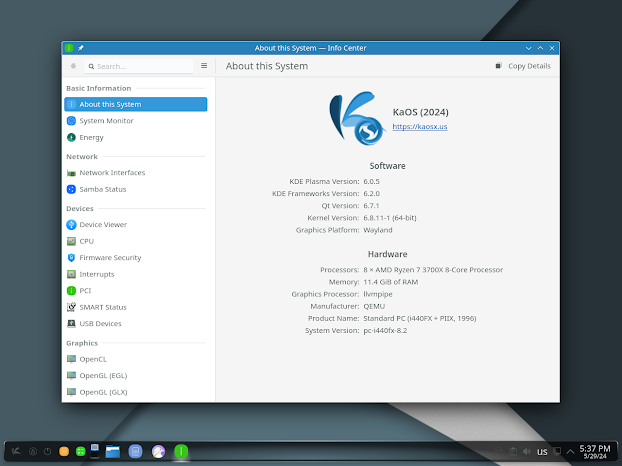Screen dimensions: 622x466
Task: Click the green Info Center taskbar icon
Action: [181, 451]
